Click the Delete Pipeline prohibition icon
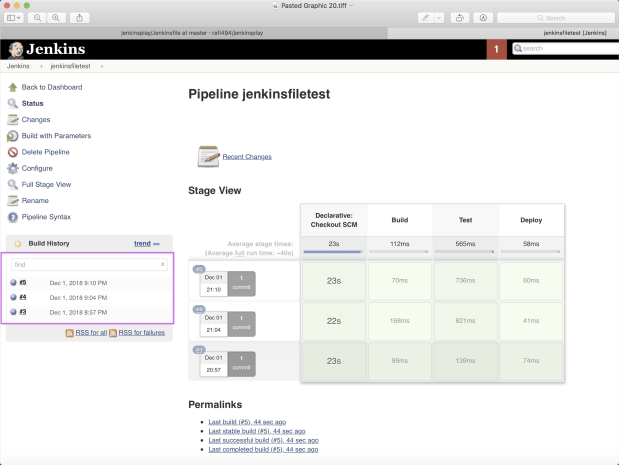The width and height of the screenshot is (619, 465). (13, 152)
